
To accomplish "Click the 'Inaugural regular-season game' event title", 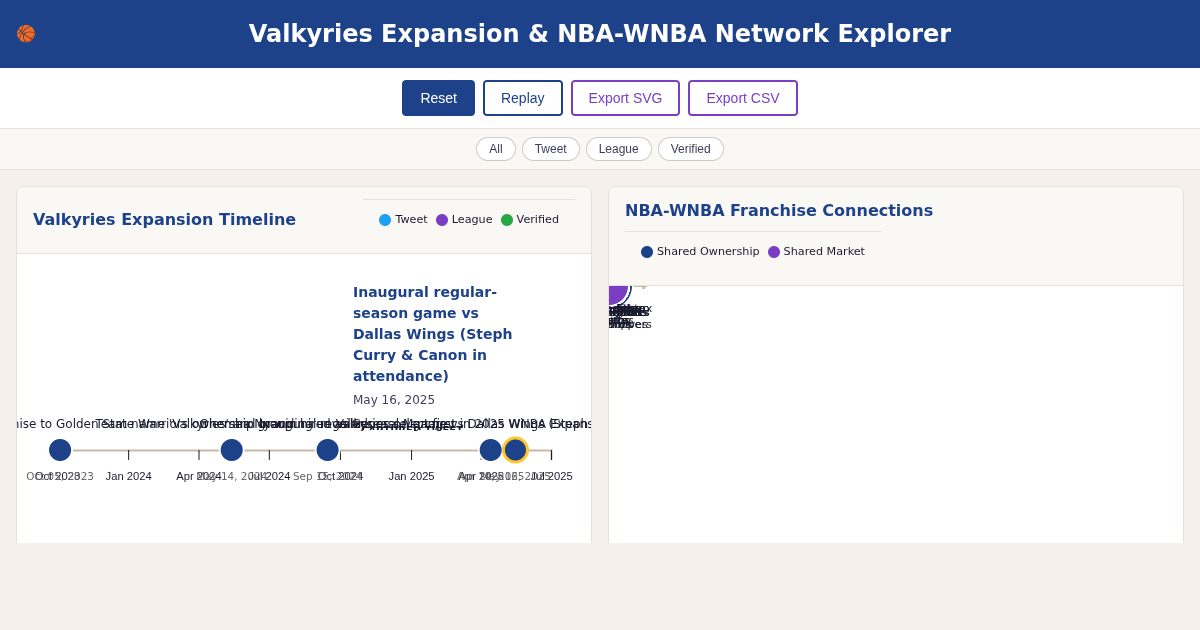I will pyautogui.click(x=433, y=334).
